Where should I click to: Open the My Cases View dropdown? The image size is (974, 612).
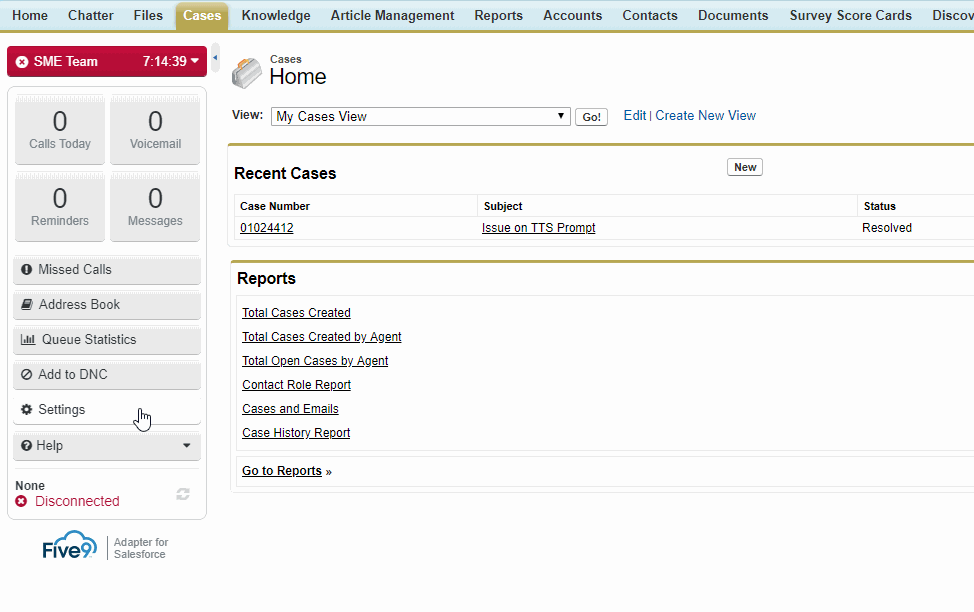(x=420, y=117)
